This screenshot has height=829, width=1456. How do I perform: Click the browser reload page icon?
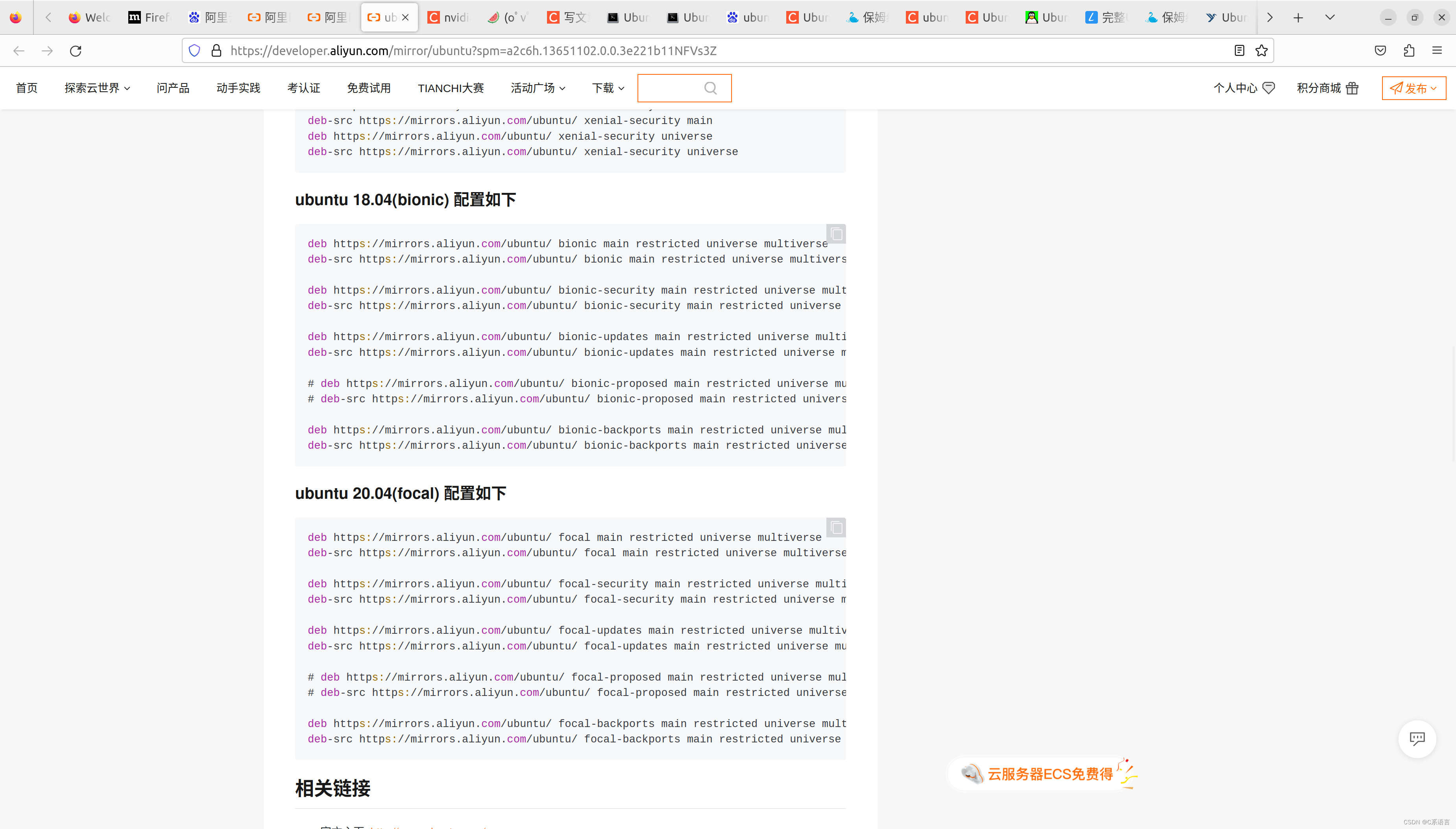click(76, 51)
